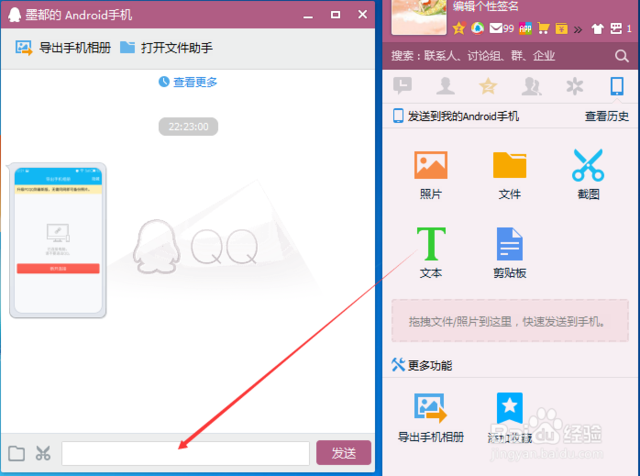Switch to the my phone tab
This screenshot has height=476, width=640.
coord(617,86)
